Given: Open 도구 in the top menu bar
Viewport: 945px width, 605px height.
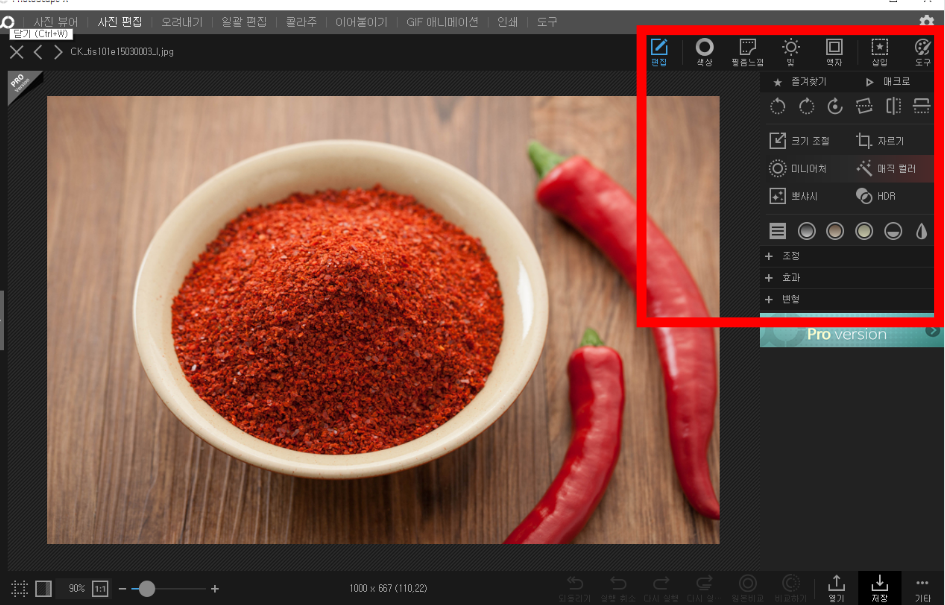Looking at the screenshot, I should (547, 22).
